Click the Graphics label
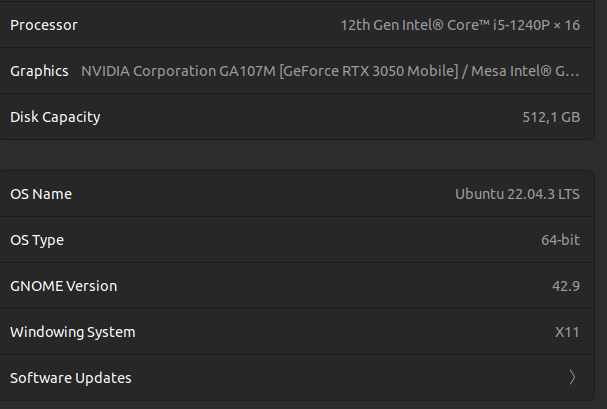Screen dimensions: 607x409 [39, 71]
